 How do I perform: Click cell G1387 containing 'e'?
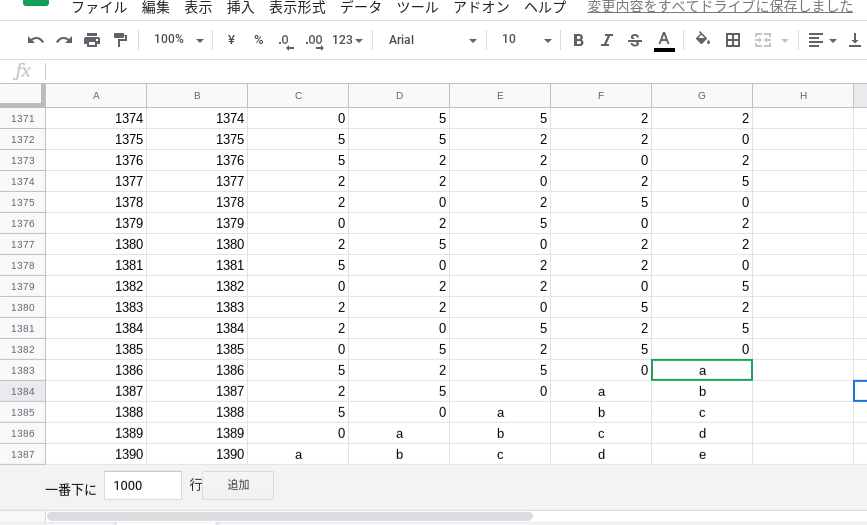coord(702,455)
